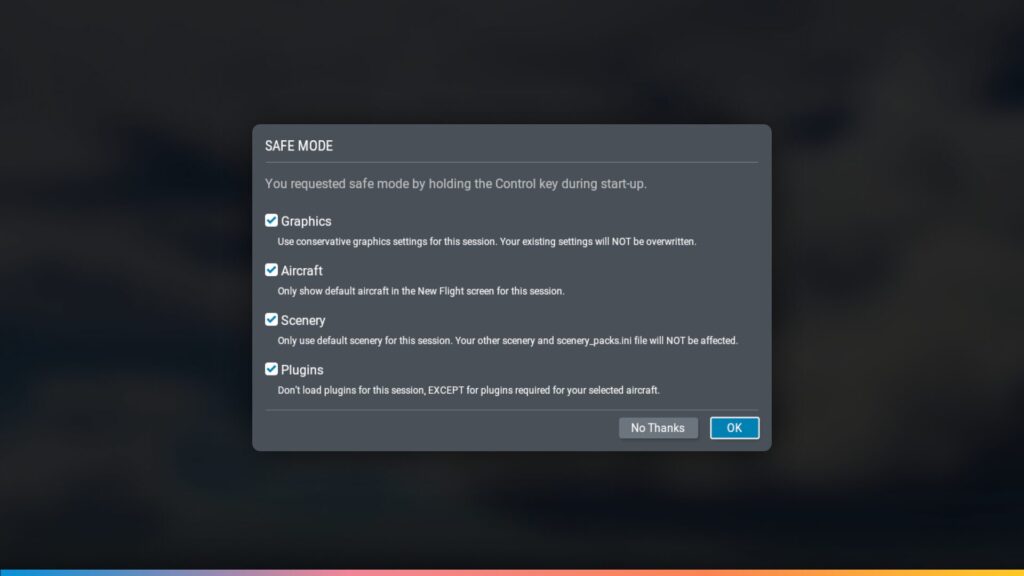Click the SAFE MODE dialog title
Viewport: 1024px width, 576px height.
298,146
